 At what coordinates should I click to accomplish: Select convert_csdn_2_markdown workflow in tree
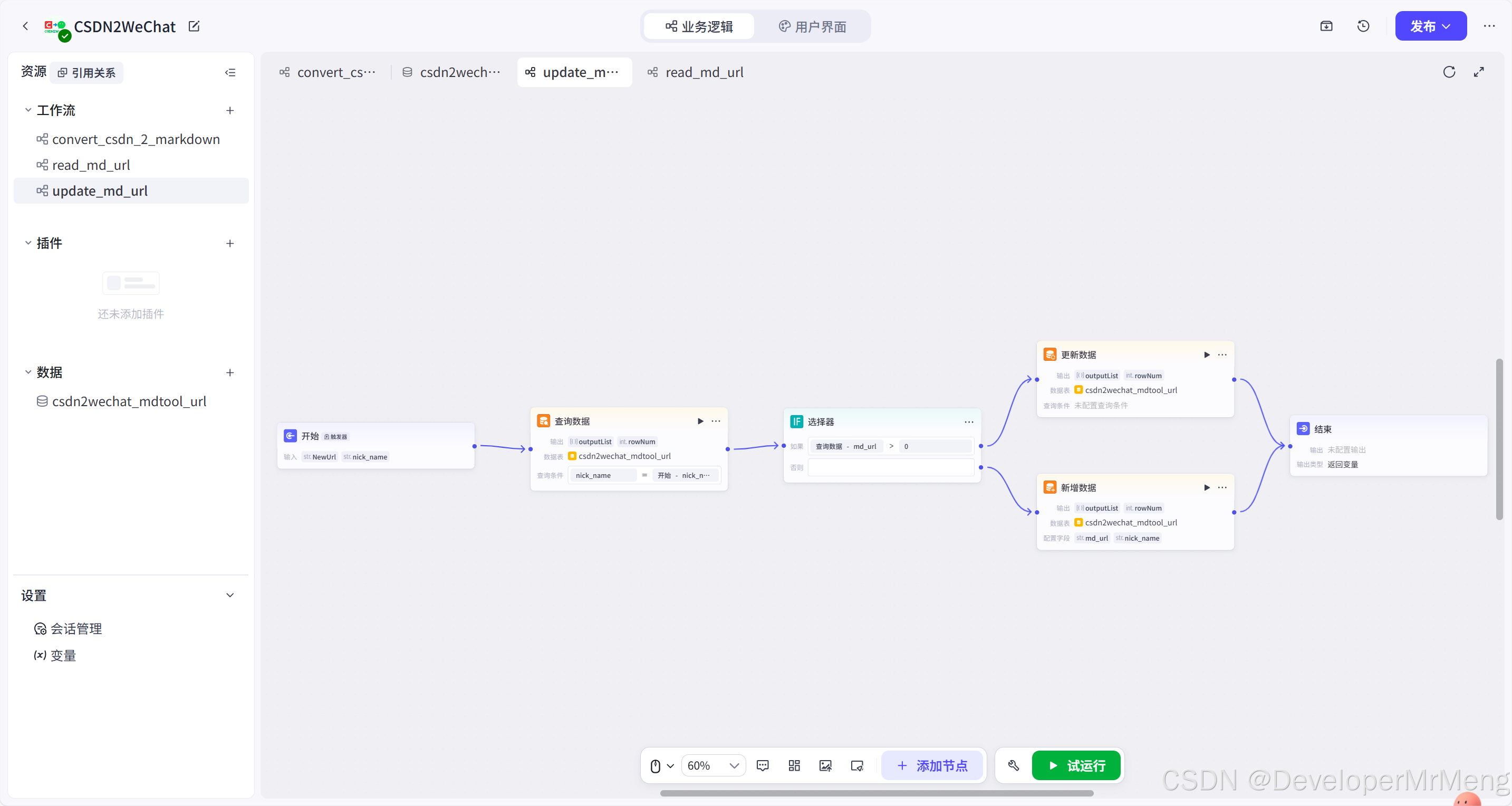pos(136,139)
